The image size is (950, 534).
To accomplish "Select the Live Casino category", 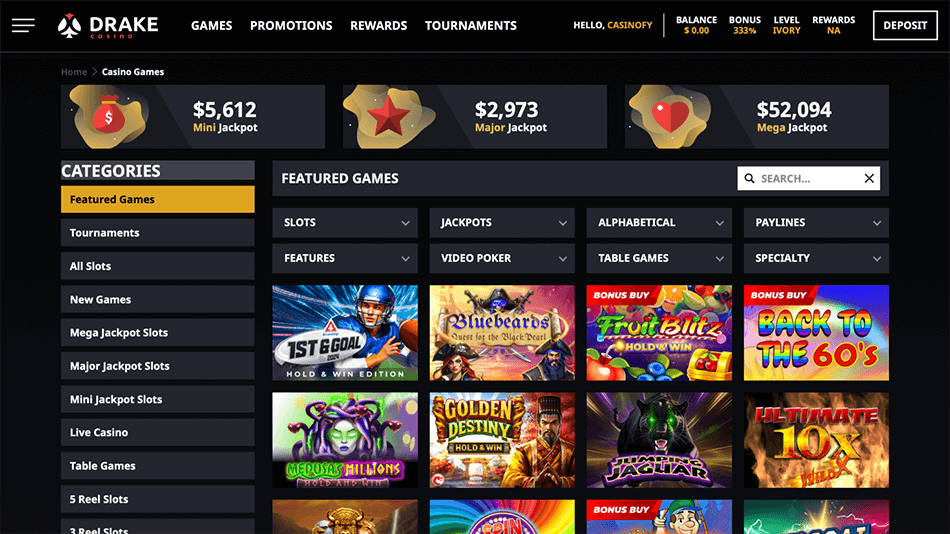I will pyautogui.click(x=158, y=432).
